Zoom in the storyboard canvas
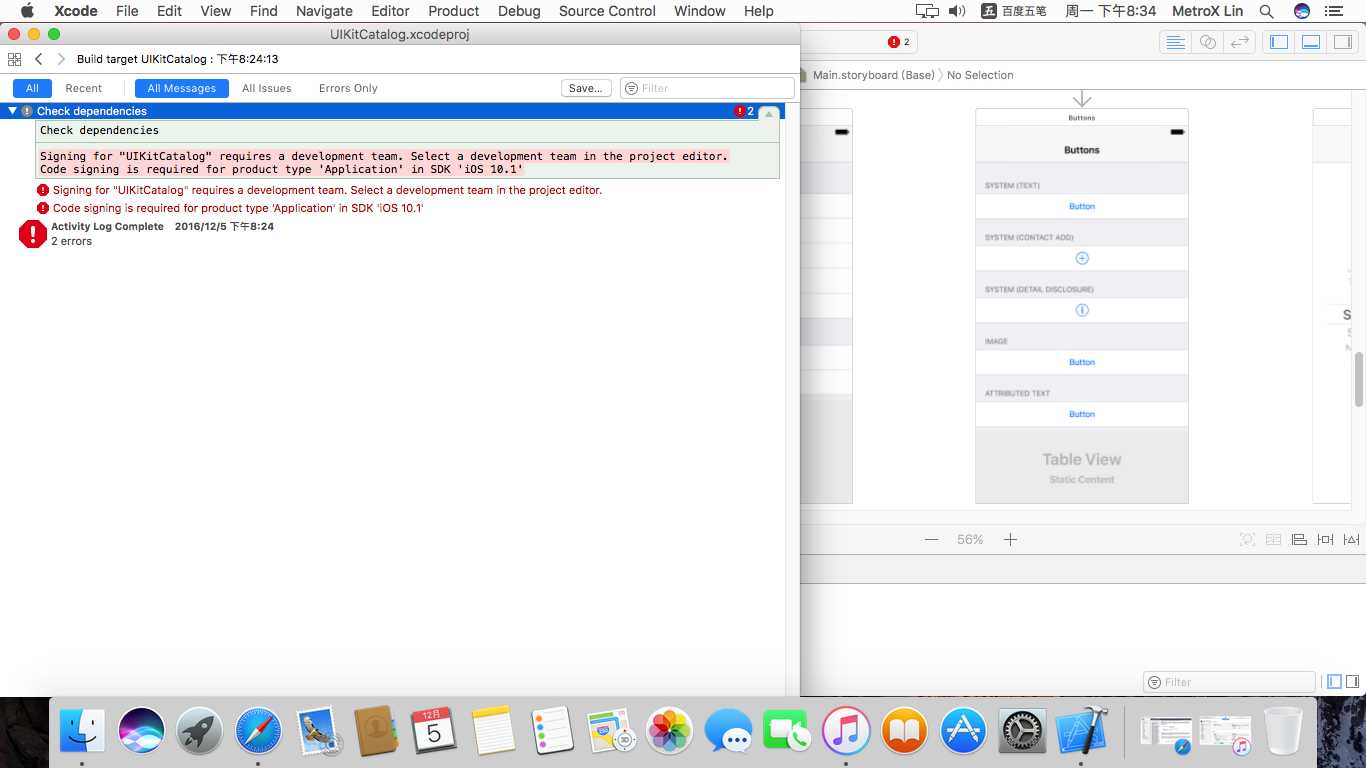The height and width of the screenshot is (768, 1366). 1010,539
